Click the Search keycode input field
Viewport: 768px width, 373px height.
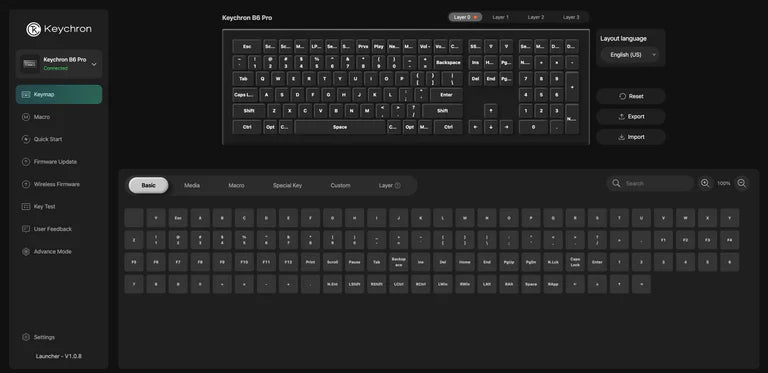(650, 184)
